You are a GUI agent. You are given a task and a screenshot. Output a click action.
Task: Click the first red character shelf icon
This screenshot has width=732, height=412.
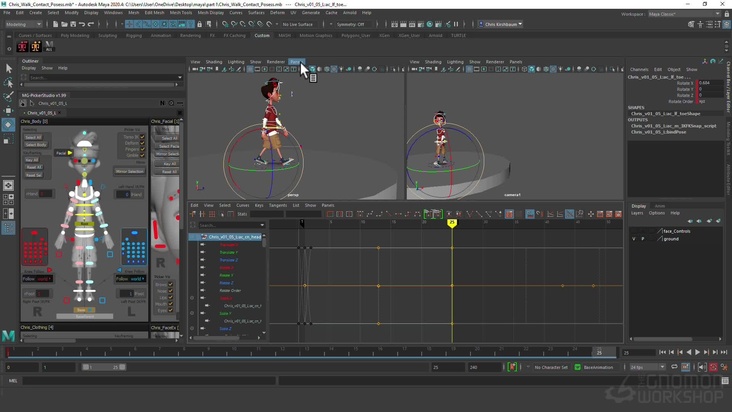click(x=22, y=46)
